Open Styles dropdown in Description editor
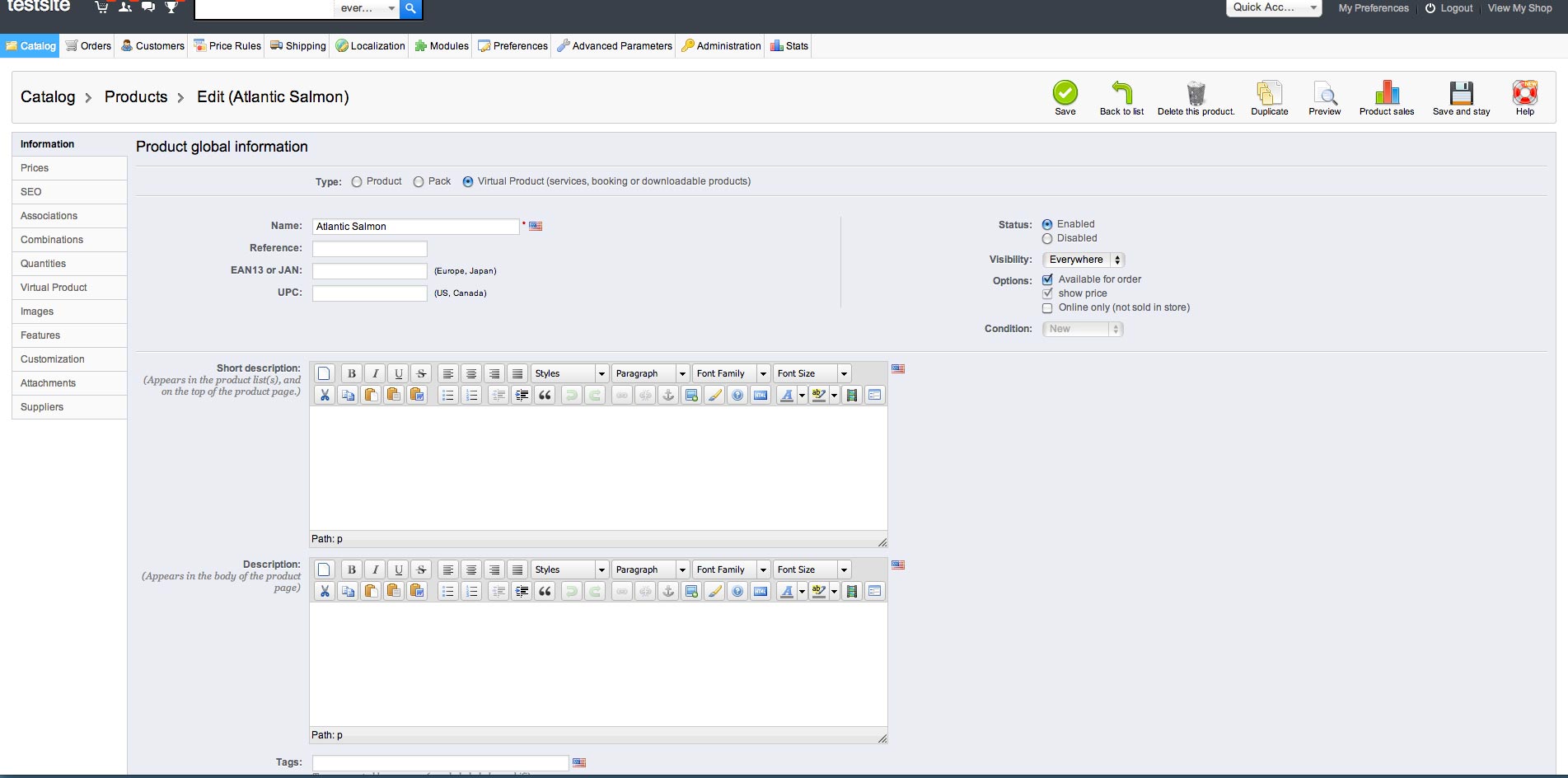 pyautogui.click(x=569, y=569)
